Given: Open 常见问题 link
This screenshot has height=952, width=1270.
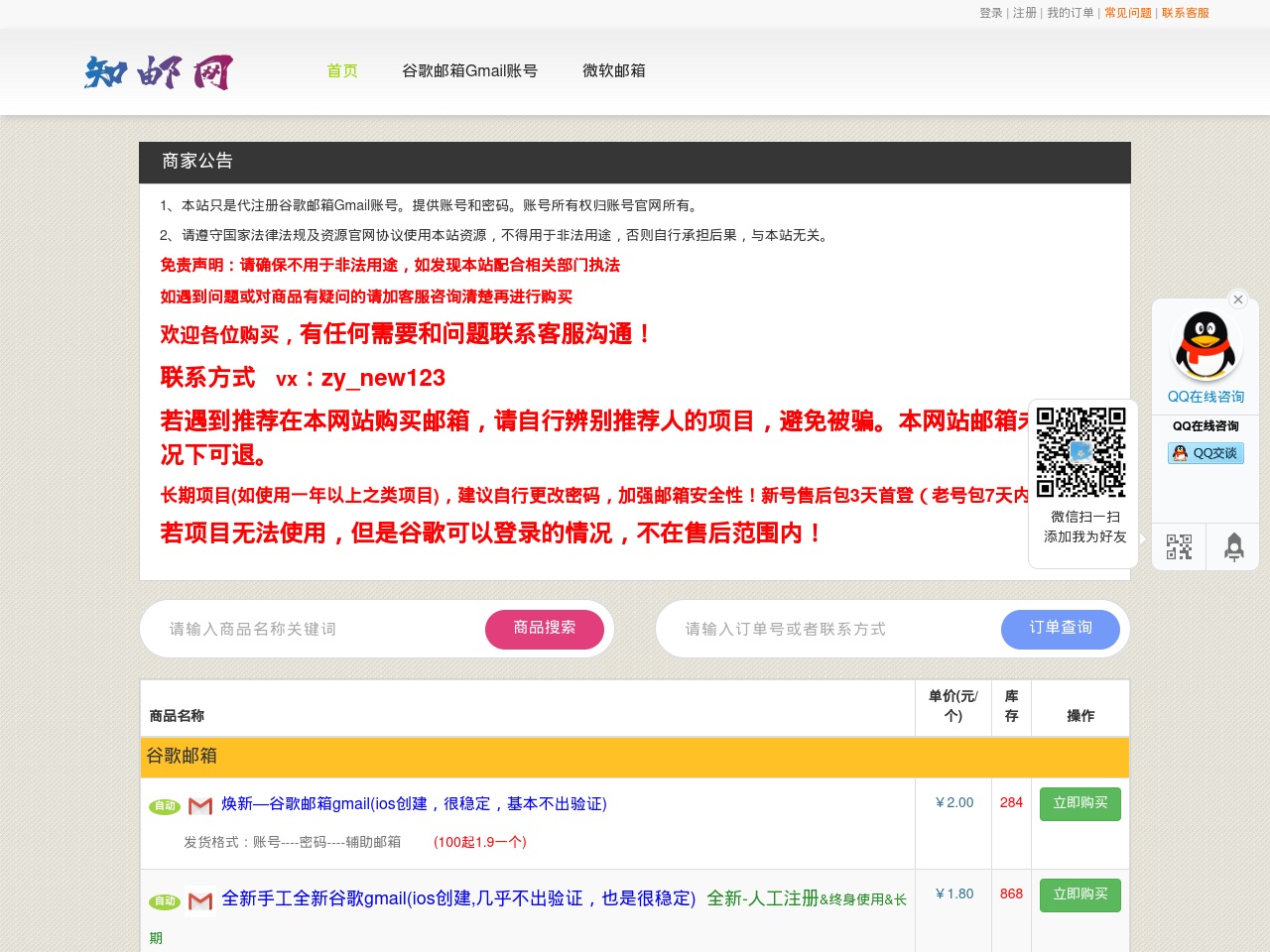Looking at the screenshot, I should point(1128,13).
